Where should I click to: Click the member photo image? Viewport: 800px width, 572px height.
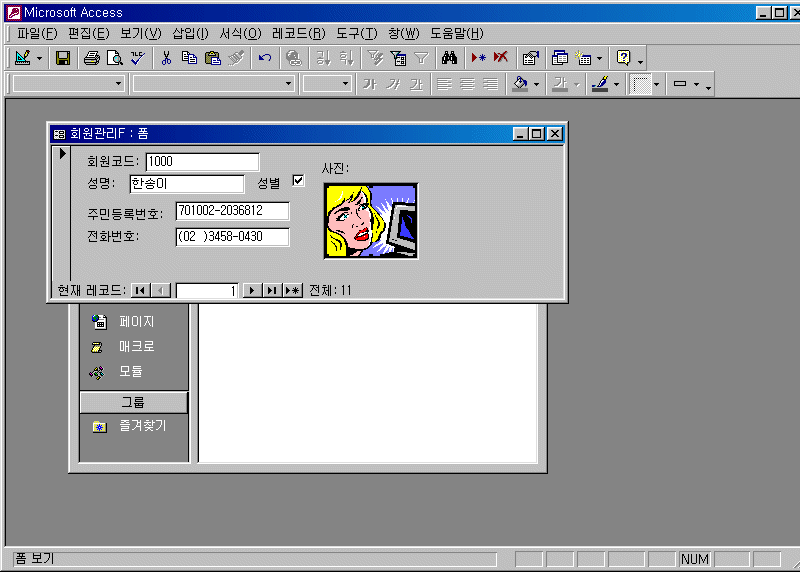coord(371,221)
